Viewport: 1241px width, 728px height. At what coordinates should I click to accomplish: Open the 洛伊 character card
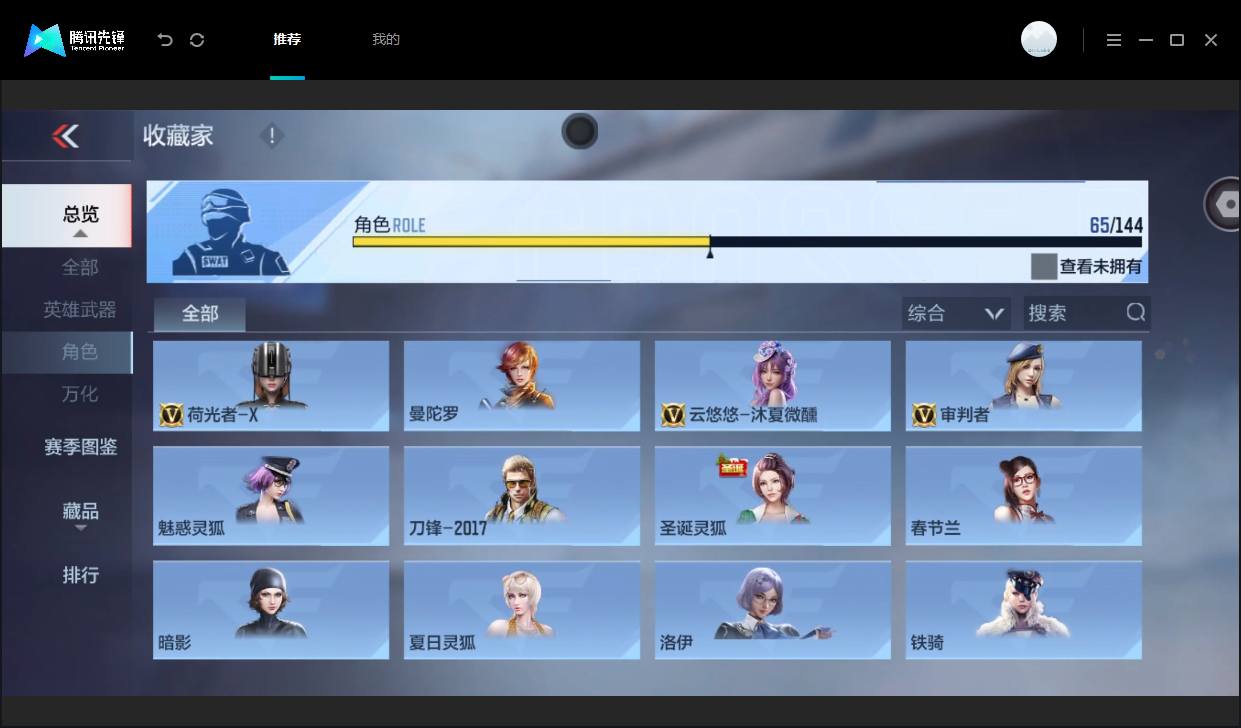pyautogui.click(x=773, y=610)
